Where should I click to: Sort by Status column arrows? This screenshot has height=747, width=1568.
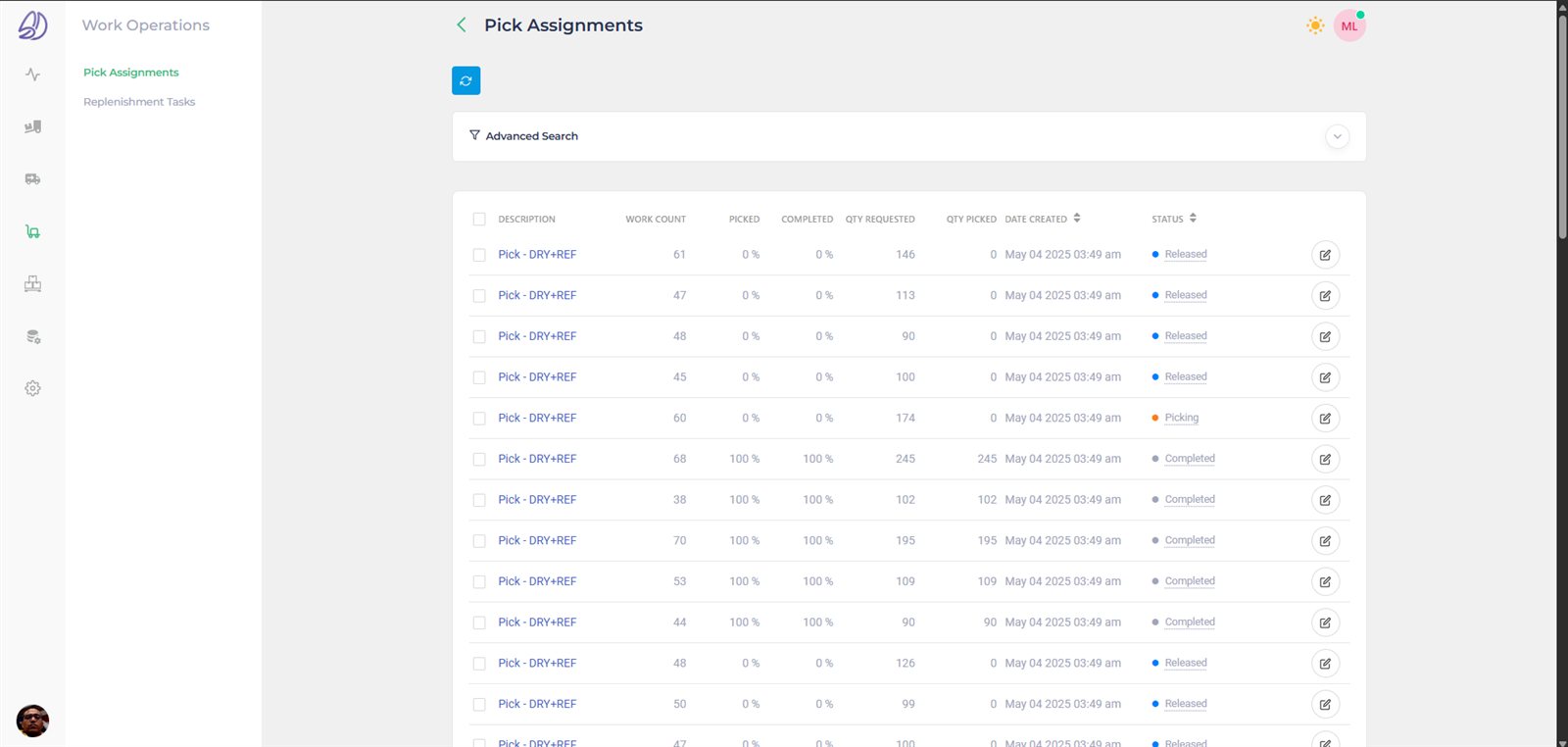click(1193, 218)
